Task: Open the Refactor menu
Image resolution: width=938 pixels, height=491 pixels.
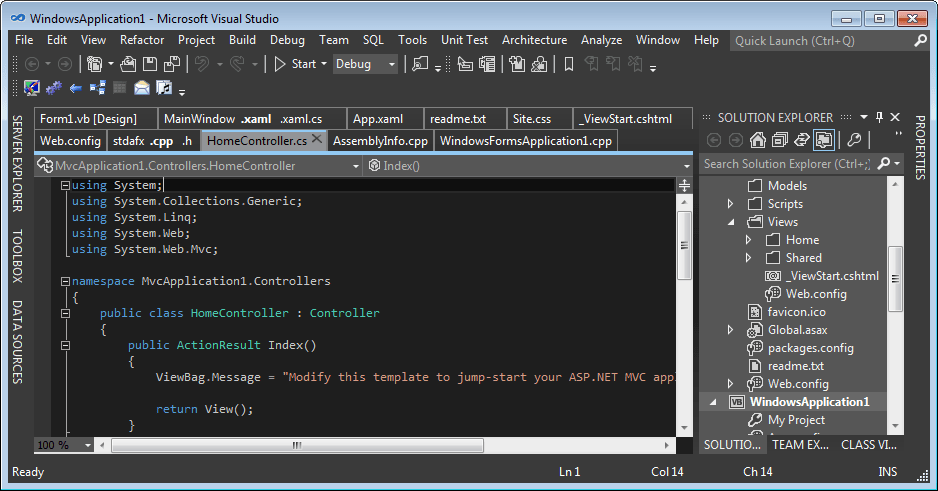Action: [x=142, y=40]
